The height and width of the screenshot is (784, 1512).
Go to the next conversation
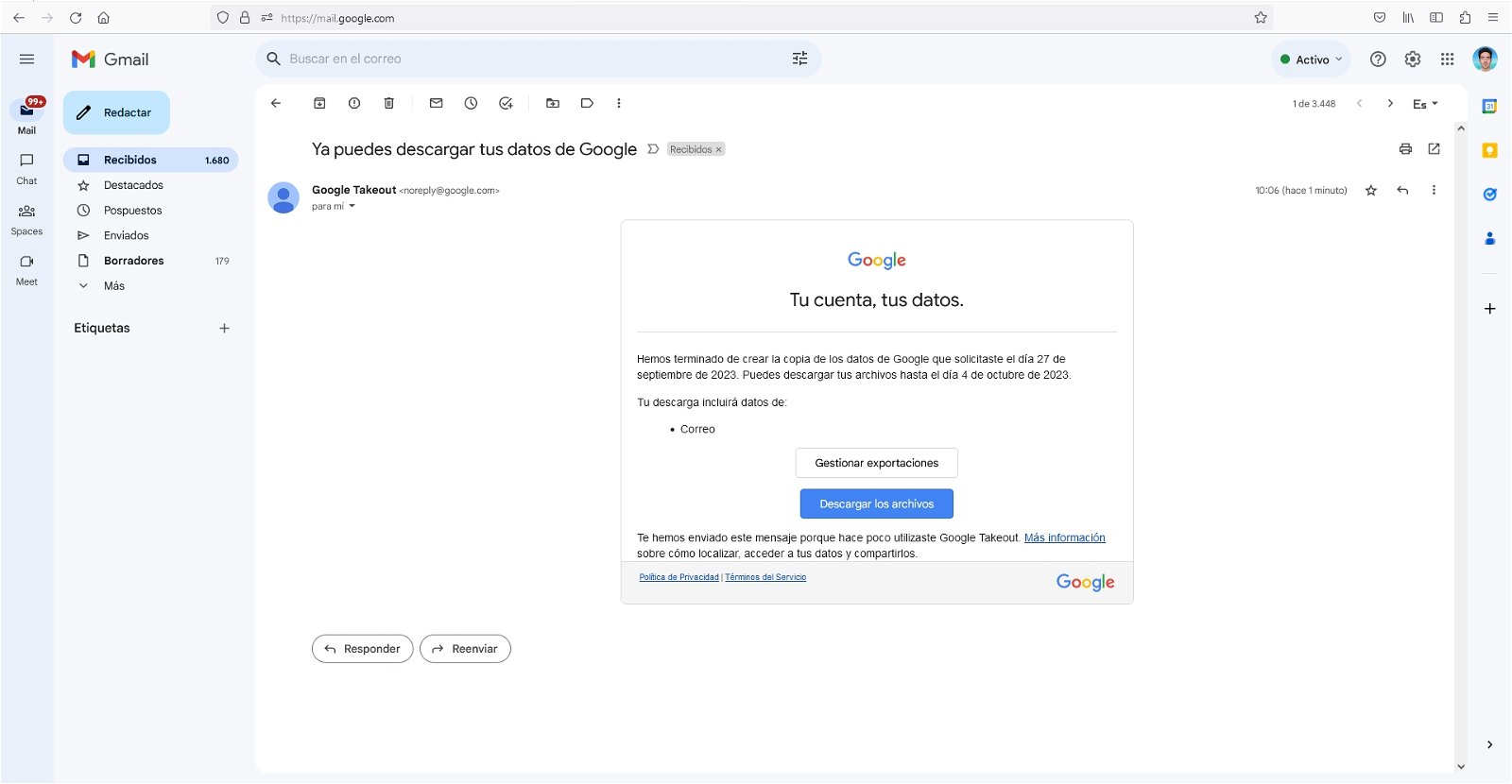point(1390,104)
